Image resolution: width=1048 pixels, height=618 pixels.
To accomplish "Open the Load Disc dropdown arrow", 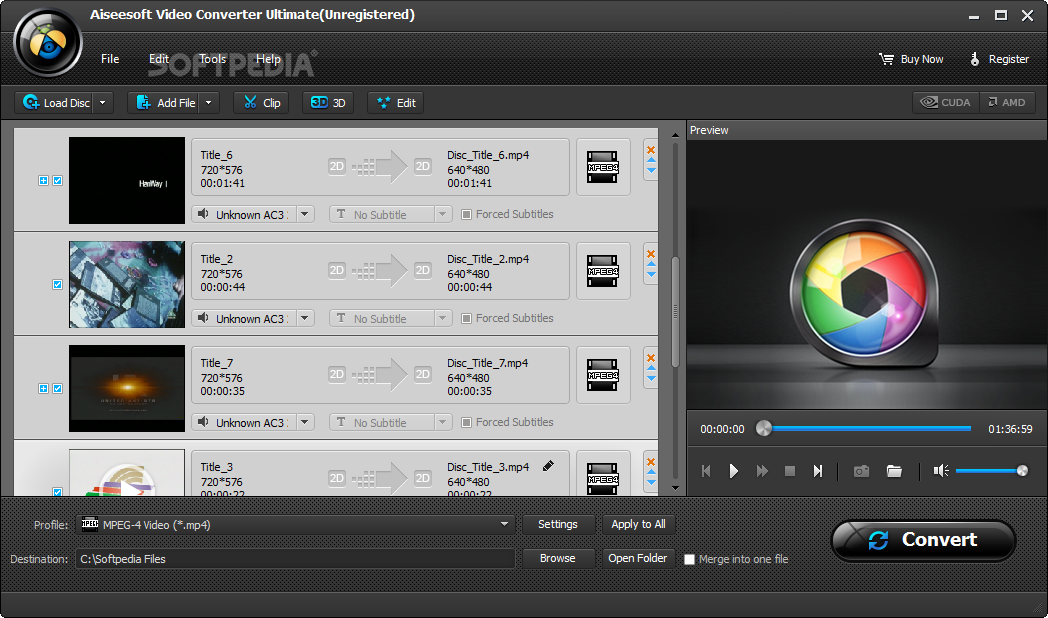I will coord(102,103).
